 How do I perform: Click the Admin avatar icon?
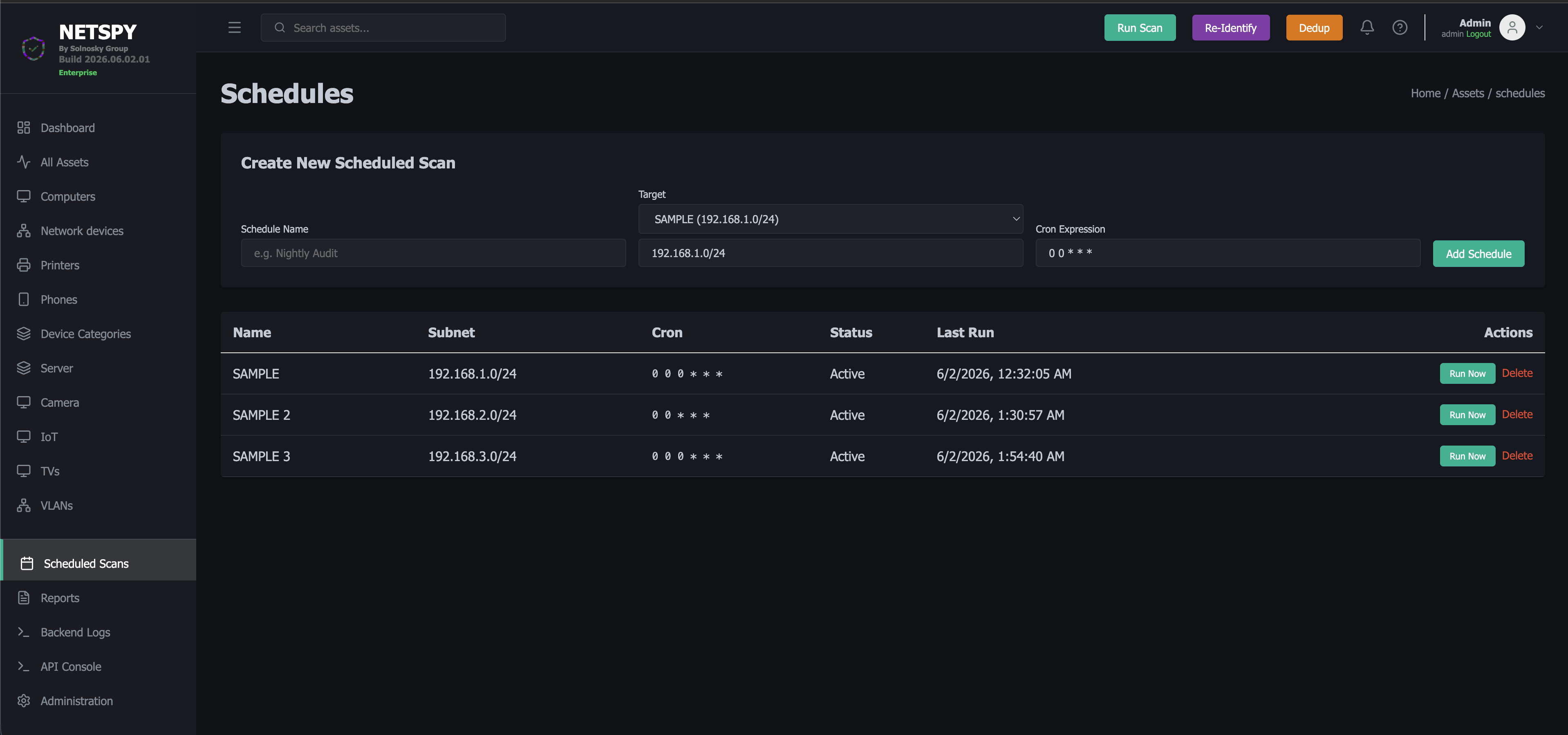coord(1512,27)
